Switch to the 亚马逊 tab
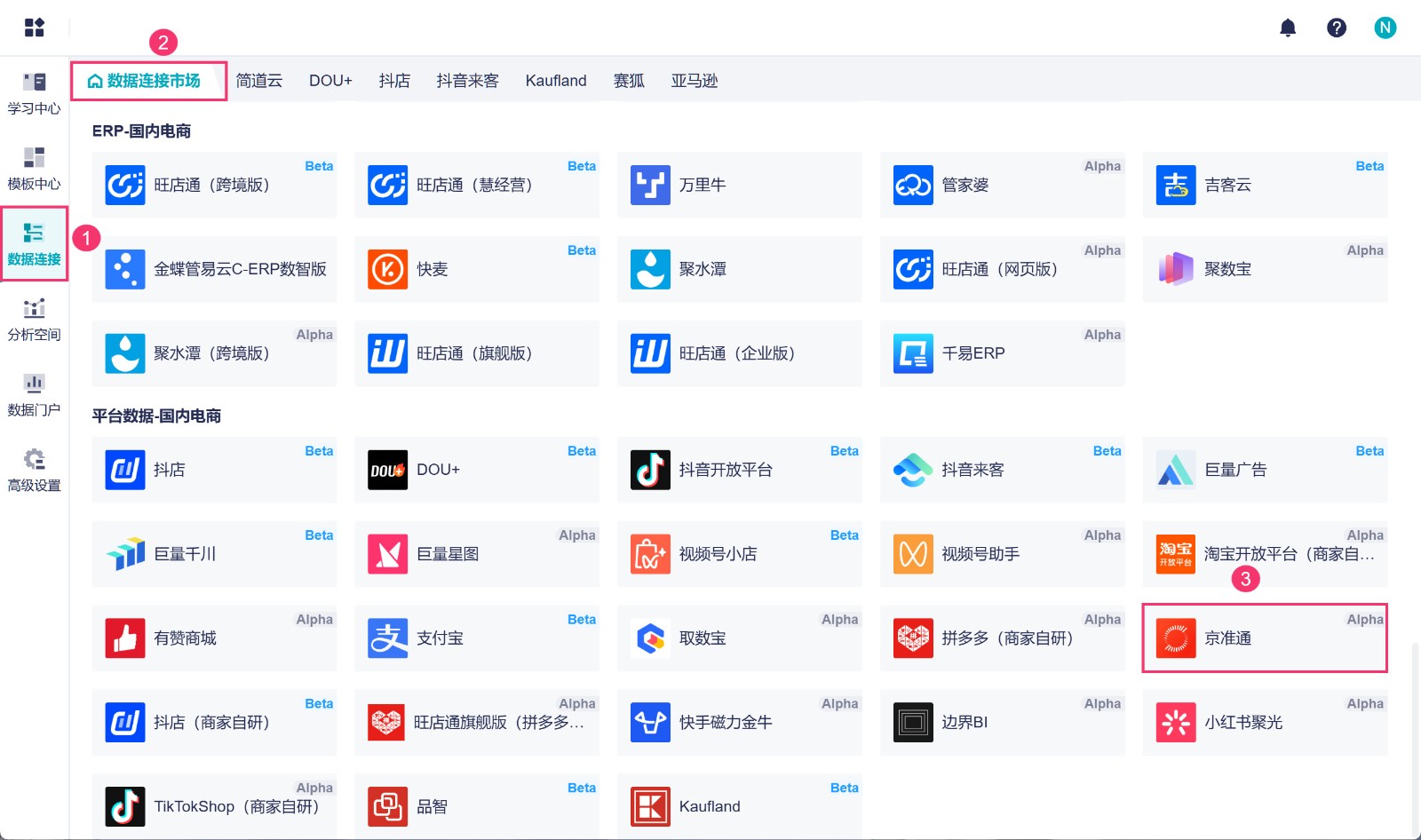1421x840 pixels. [x=695, y=81]
